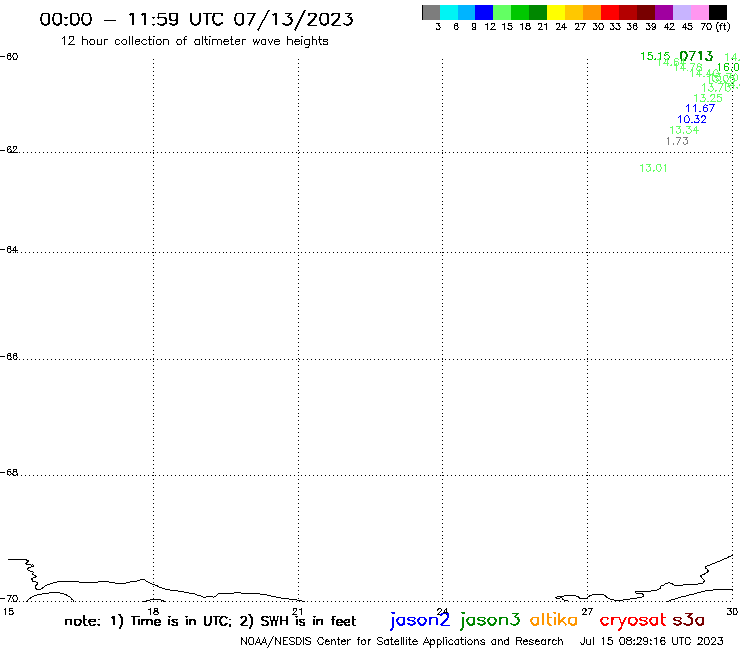Click the '33' label under the color scale

click(615, 26)
